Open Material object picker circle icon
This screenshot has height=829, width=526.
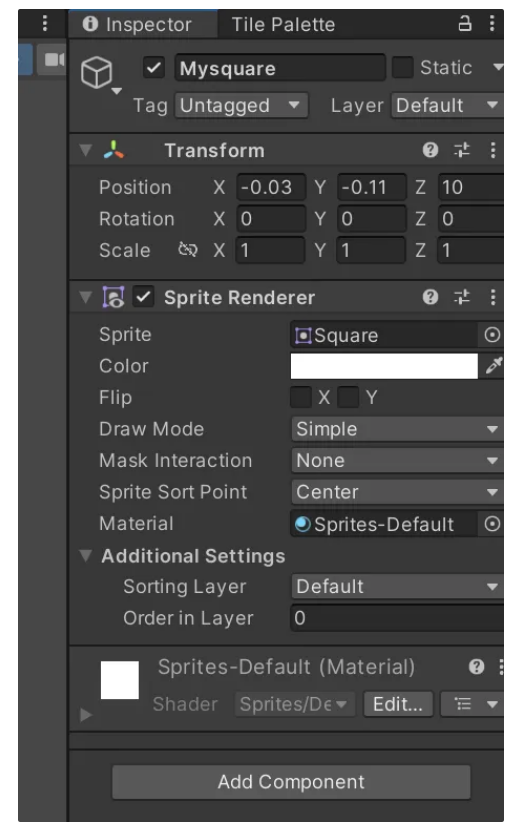point(492,524)
